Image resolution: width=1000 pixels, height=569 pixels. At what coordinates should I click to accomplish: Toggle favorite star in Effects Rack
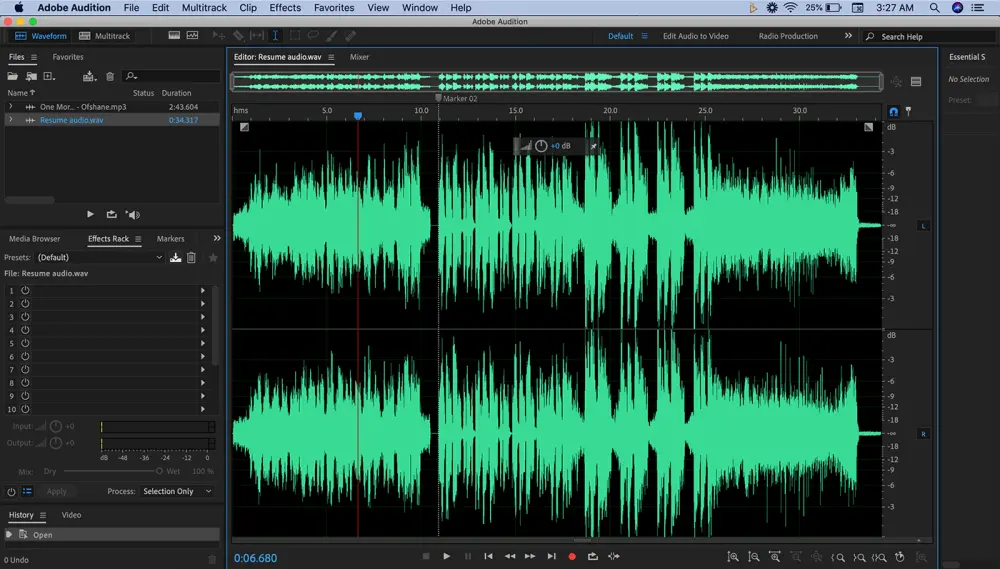pyautogui.click(x=213, y=258)
